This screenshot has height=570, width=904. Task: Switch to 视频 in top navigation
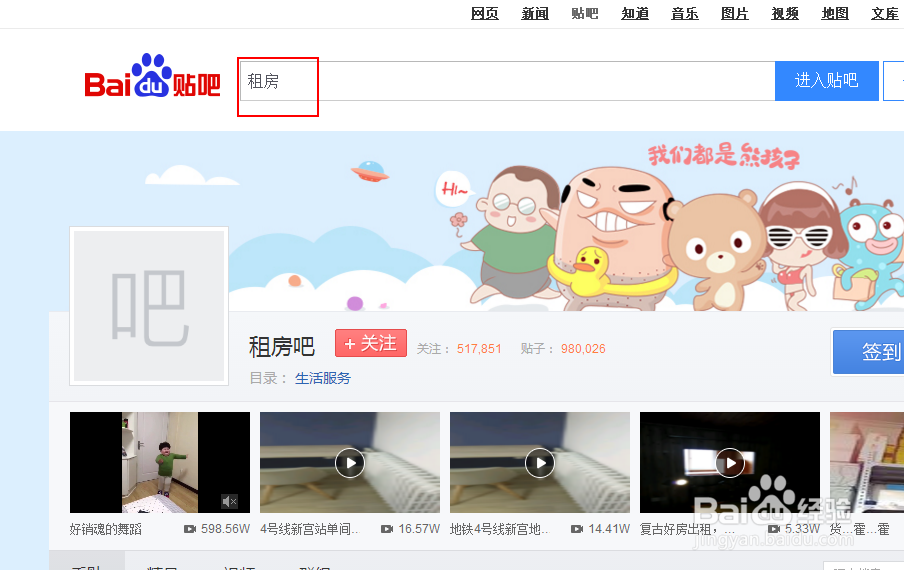785,13
